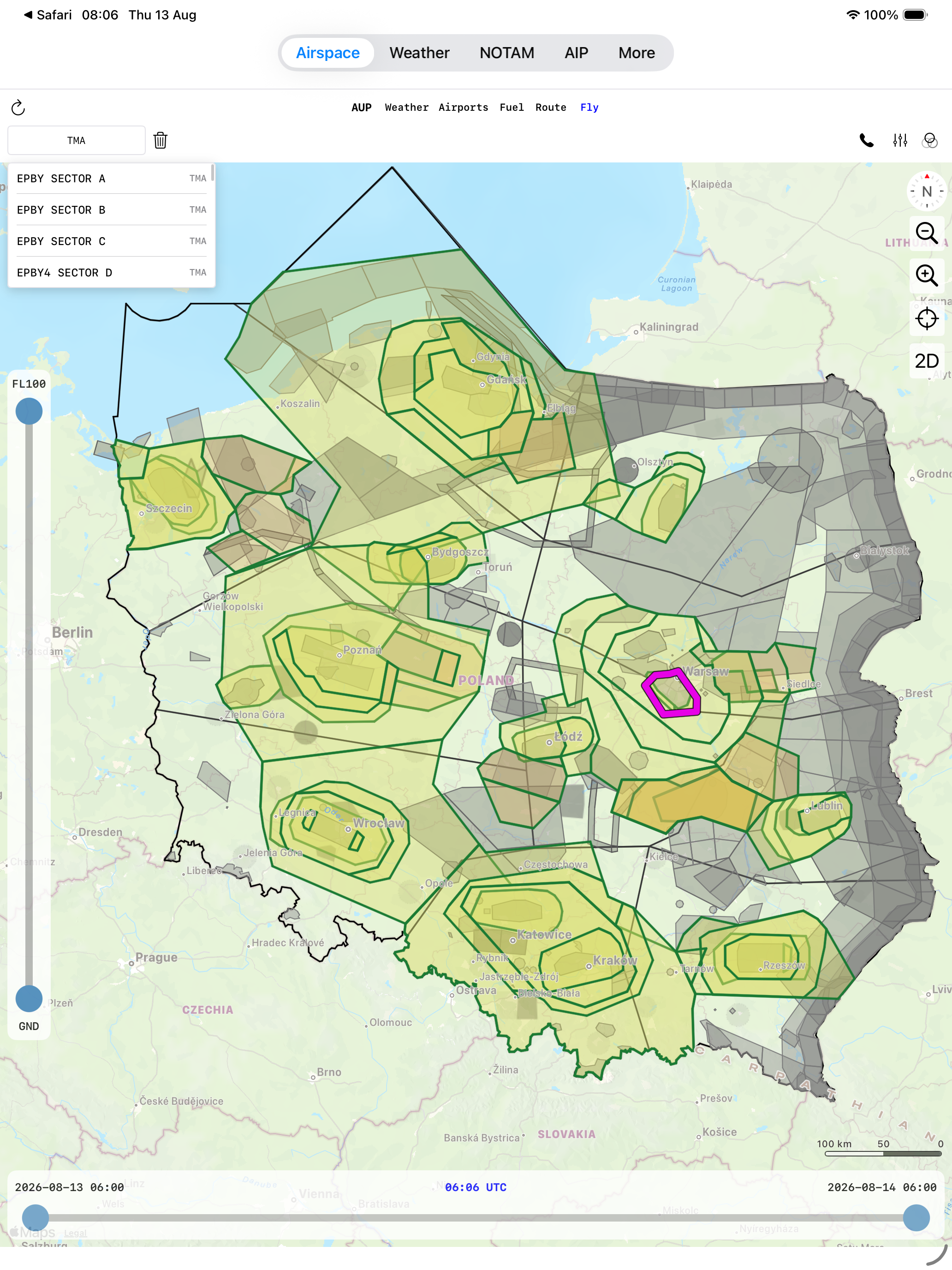
Task: Switch to the Airspace tab
Action: pyautogui.click(x=327, y=53)
